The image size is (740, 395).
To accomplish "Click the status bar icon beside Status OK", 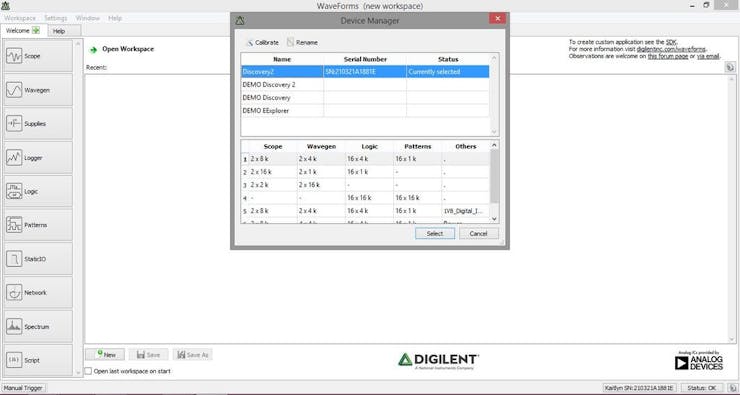I will pyautogui.click(x=731, y=388).
